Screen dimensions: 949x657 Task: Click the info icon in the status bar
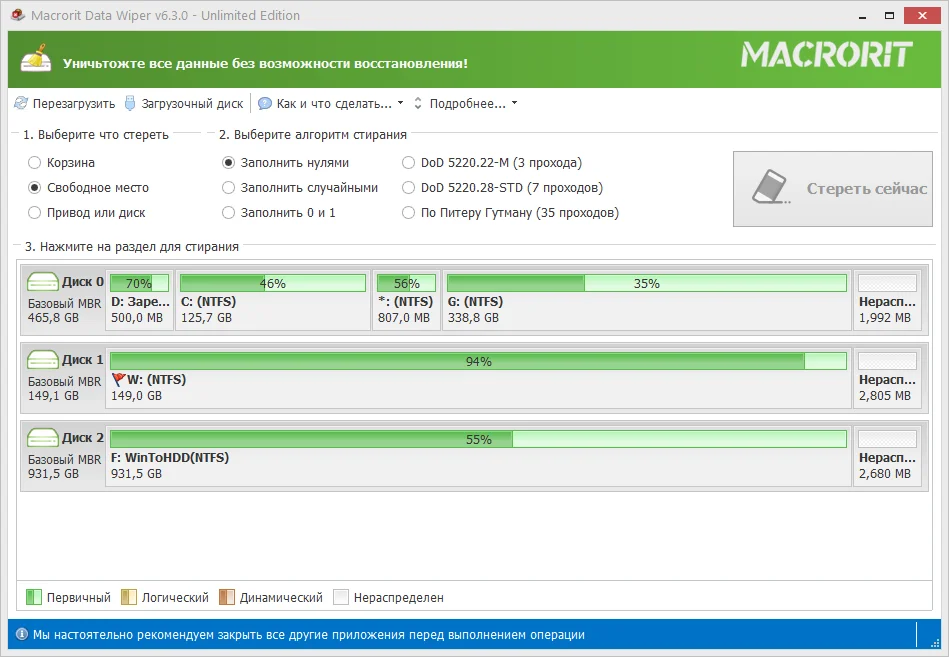[x=22, y=634]
